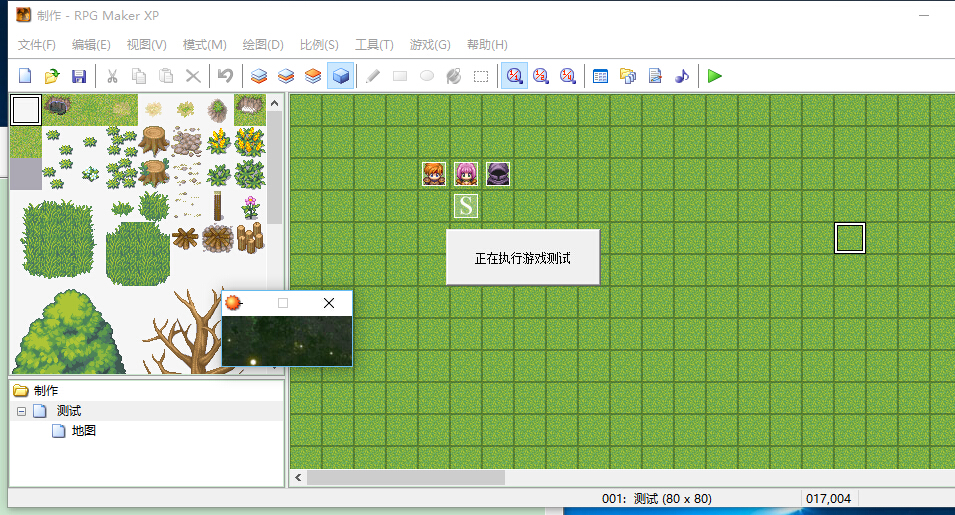Collapse the 测试 map tree node

click(21, 412)
